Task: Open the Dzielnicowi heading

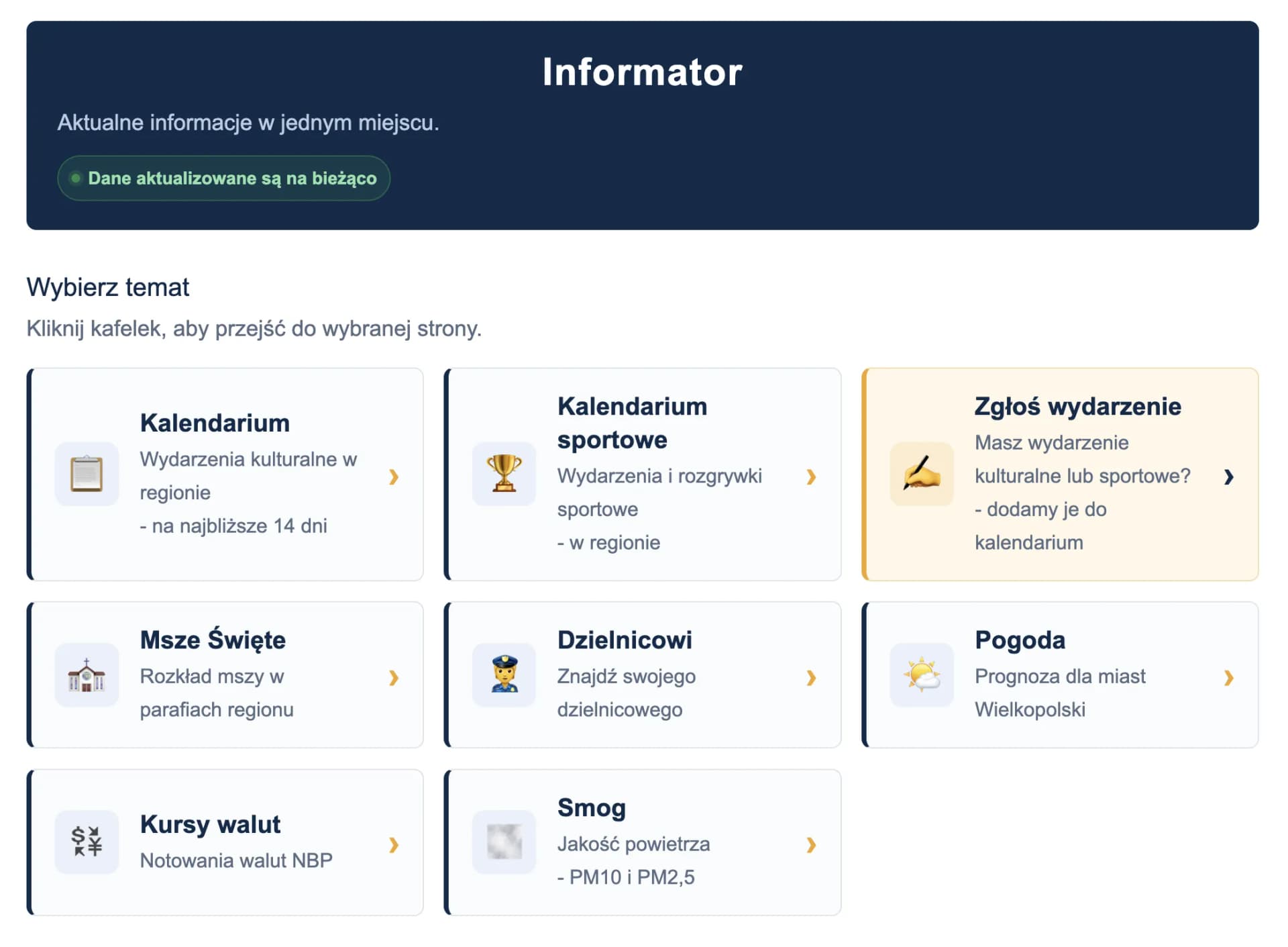Action: pos(625,640)
